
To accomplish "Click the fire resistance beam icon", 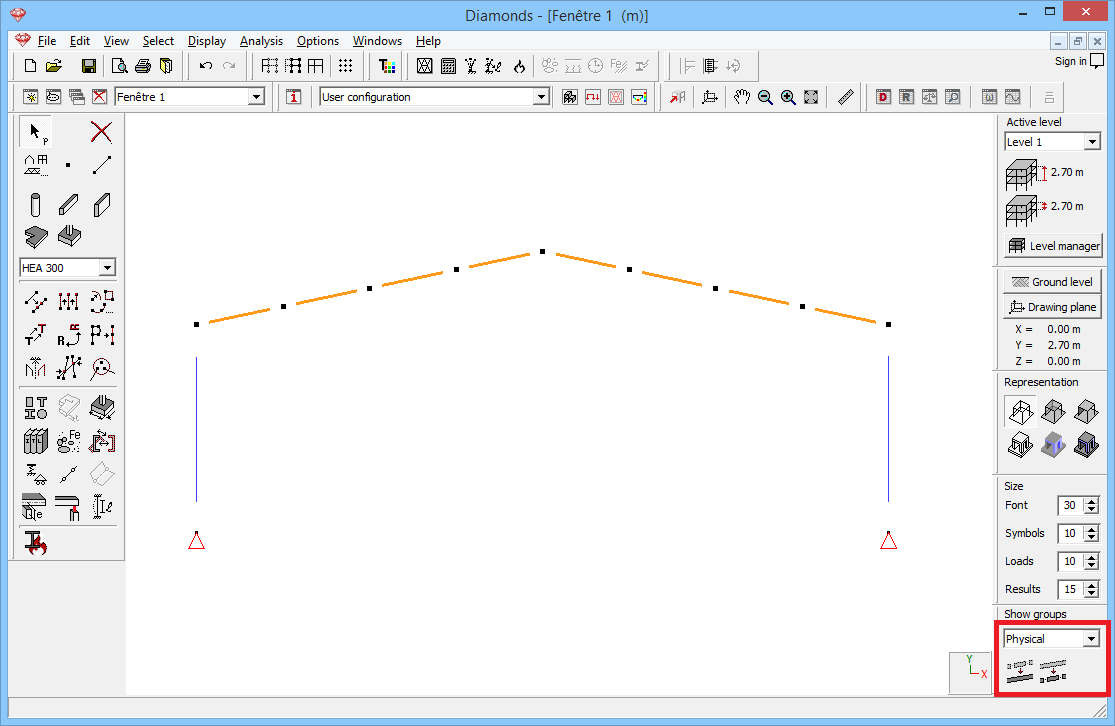I will click(36, 543).
